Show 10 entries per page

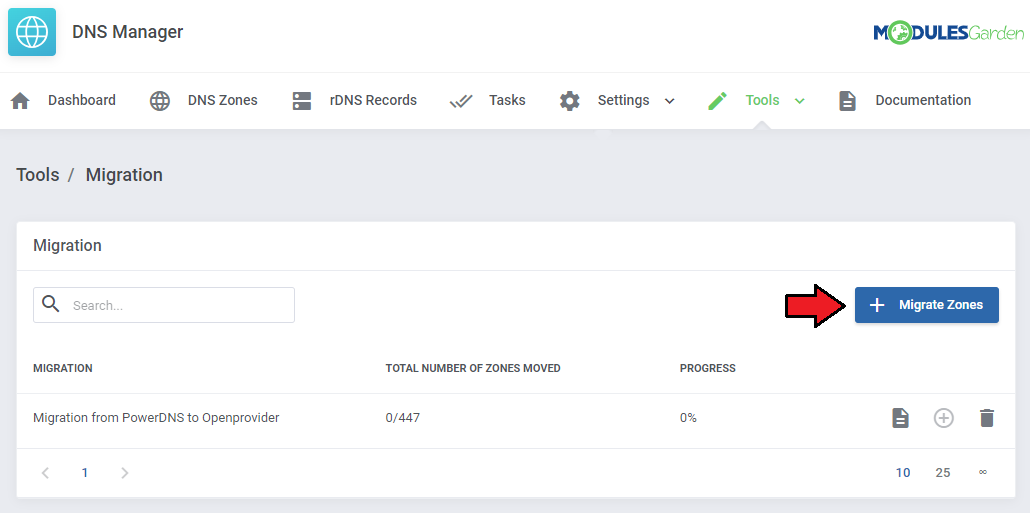[903, 473]
